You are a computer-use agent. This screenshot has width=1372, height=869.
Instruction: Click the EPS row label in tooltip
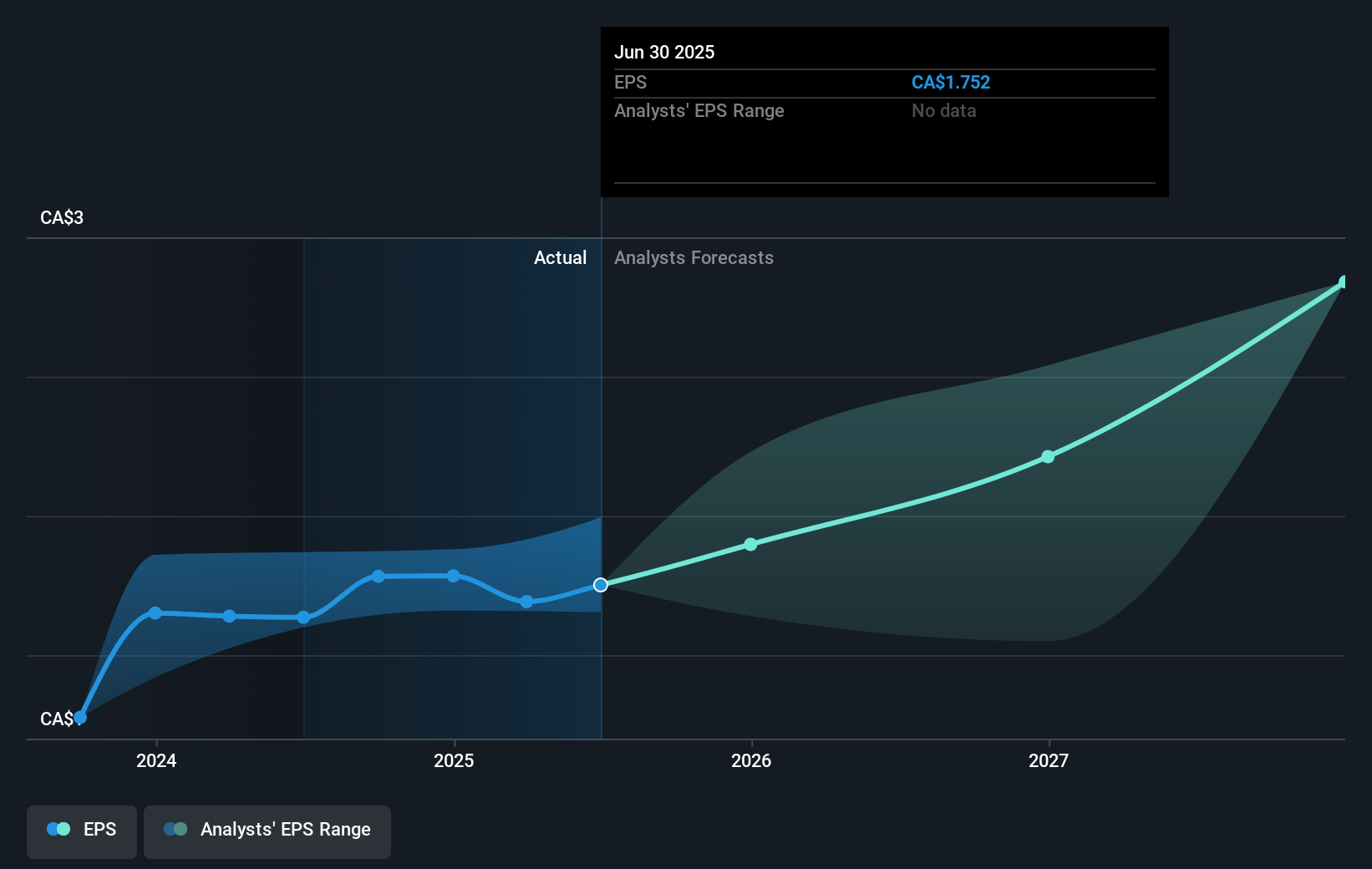click(630, 82)
